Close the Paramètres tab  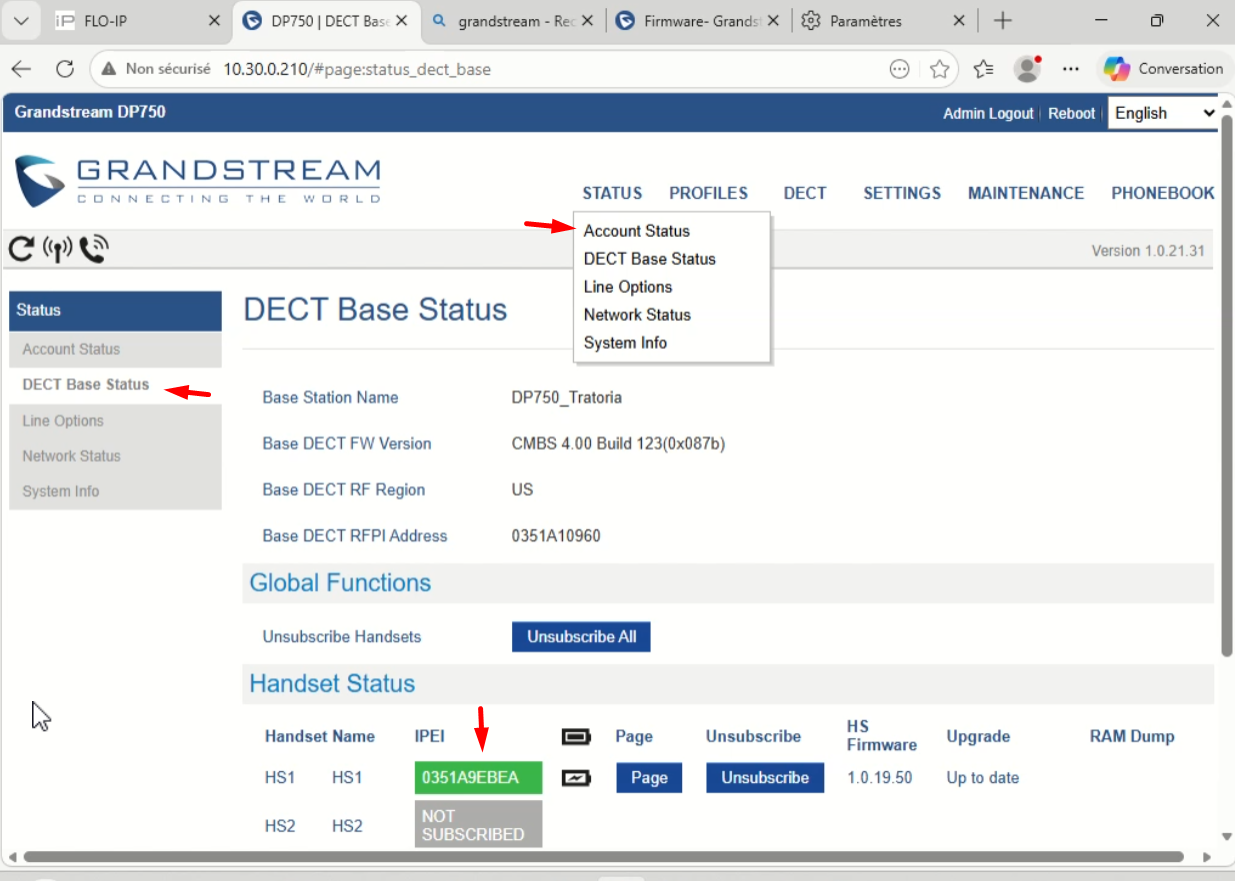[x=959, y=21]
